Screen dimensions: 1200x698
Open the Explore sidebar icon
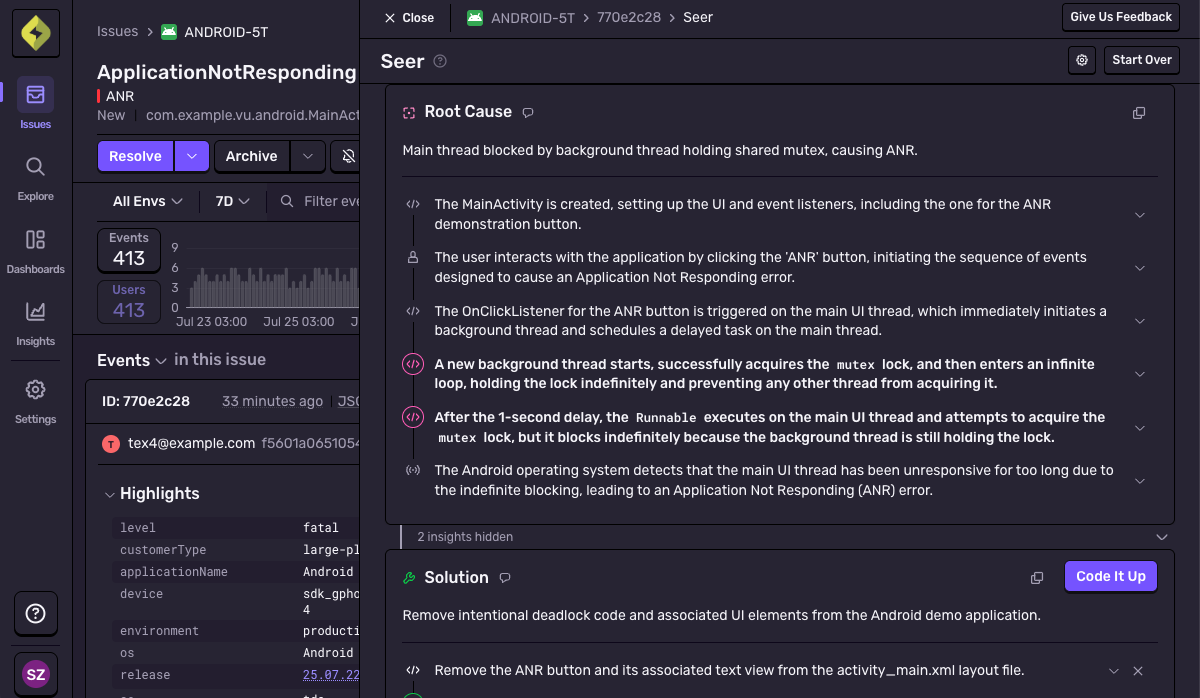tap(35, 176)
